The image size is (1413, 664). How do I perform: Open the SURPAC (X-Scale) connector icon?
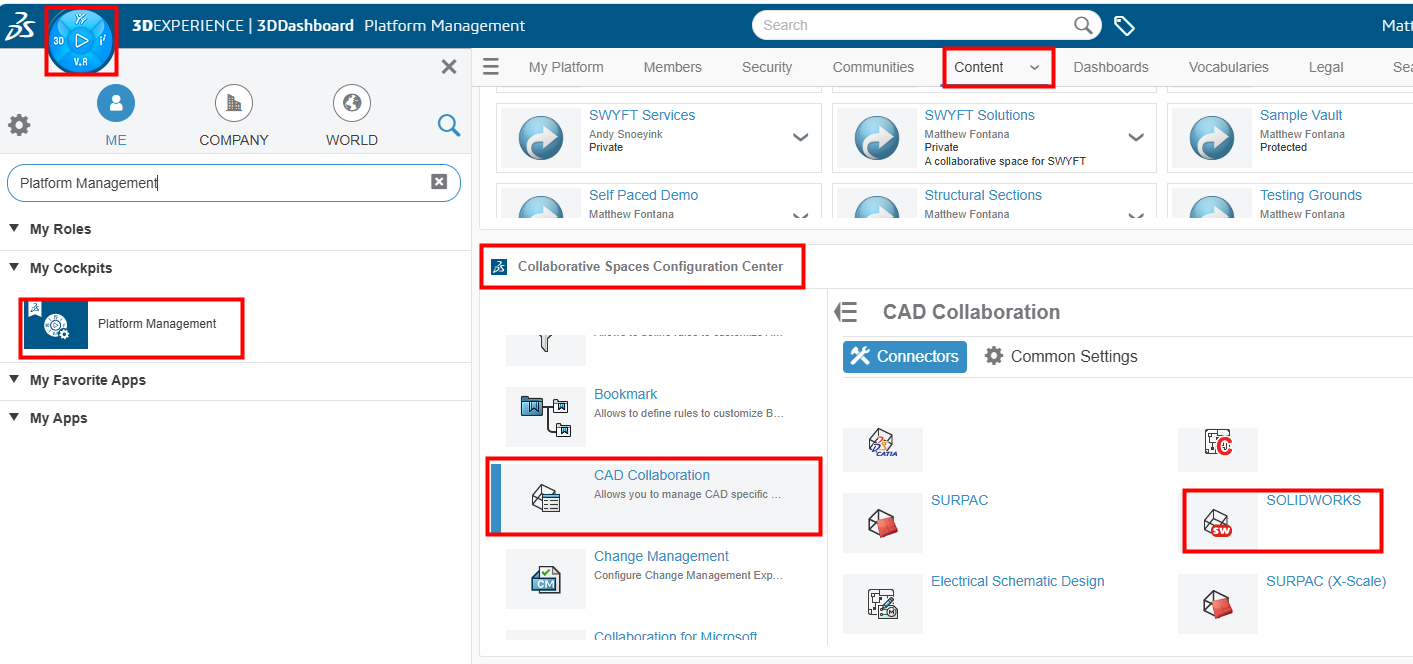[x=1218, y=603]
